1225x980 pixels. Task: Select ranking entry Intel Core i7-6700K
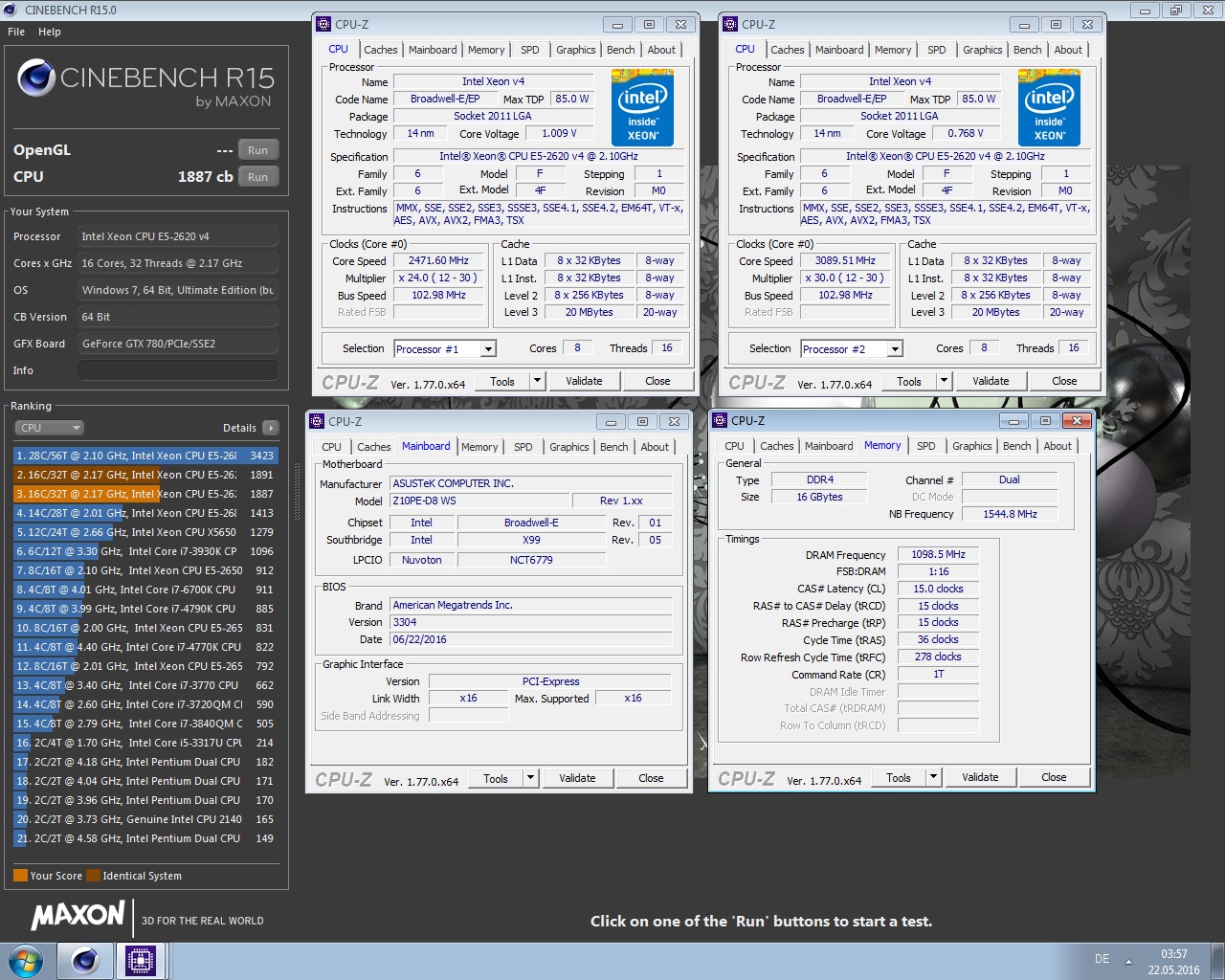[146, 590]
